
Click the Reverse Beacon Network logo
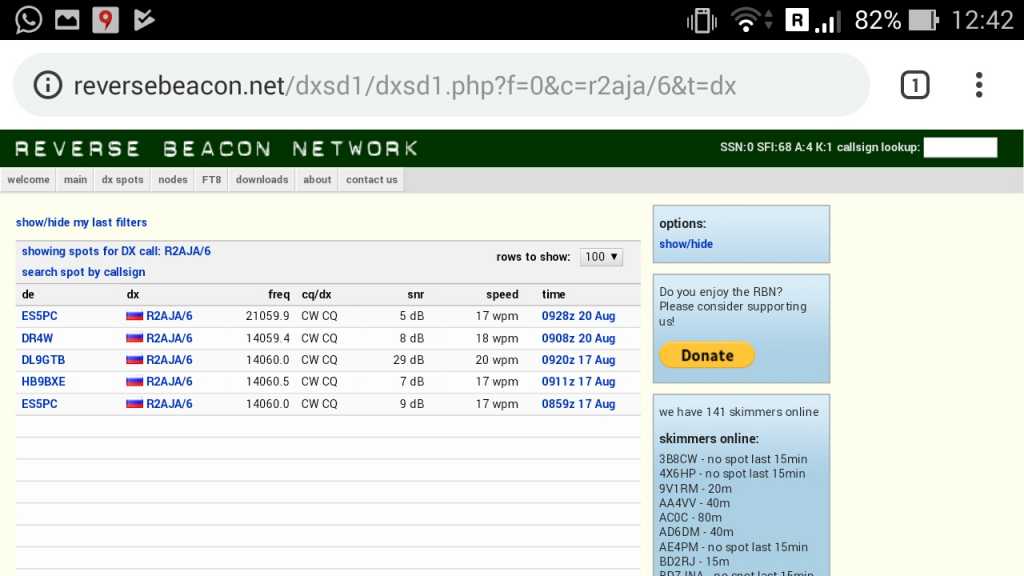tap(216, 149)
